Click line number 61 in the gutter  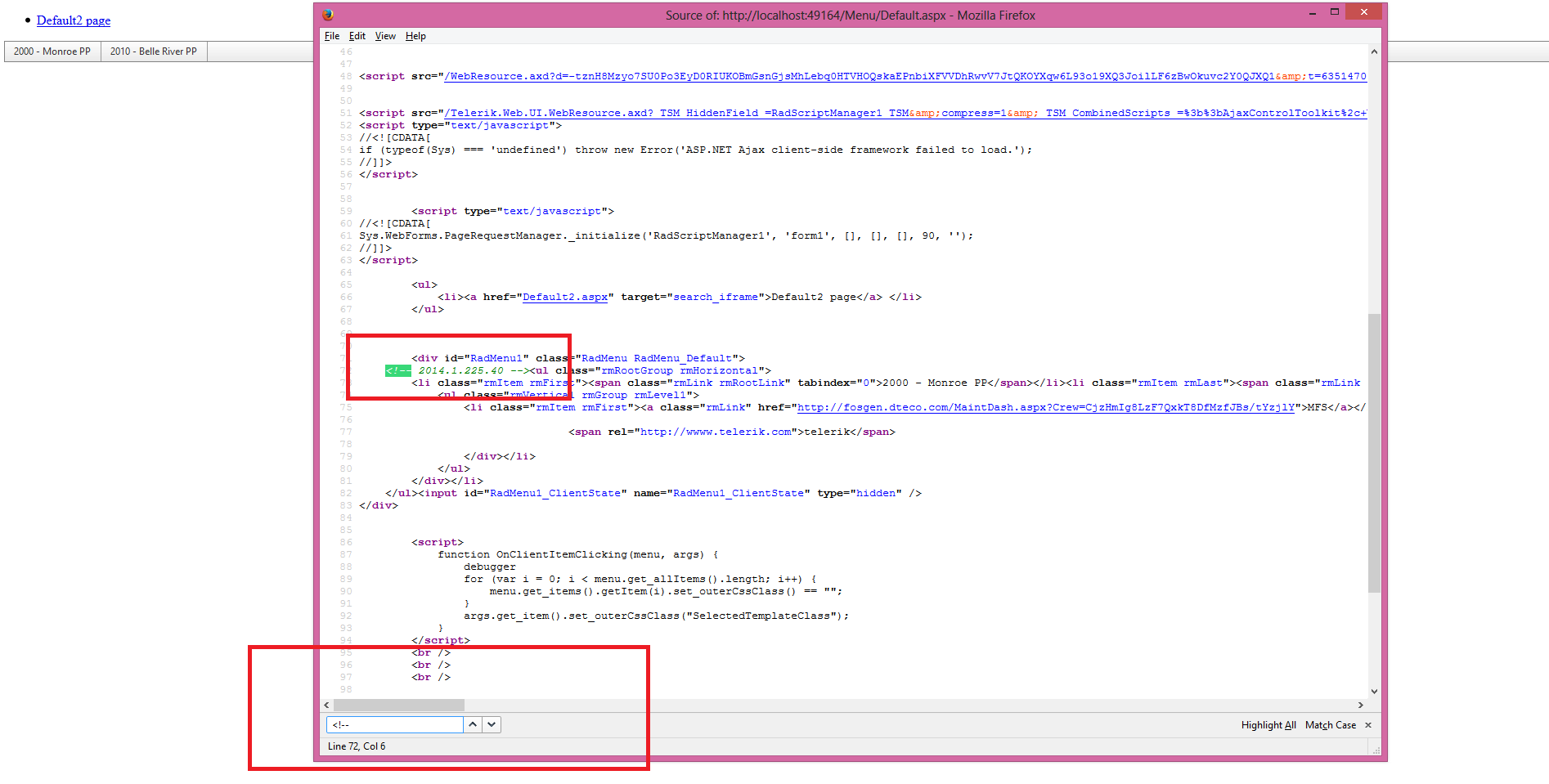point(346,235)
